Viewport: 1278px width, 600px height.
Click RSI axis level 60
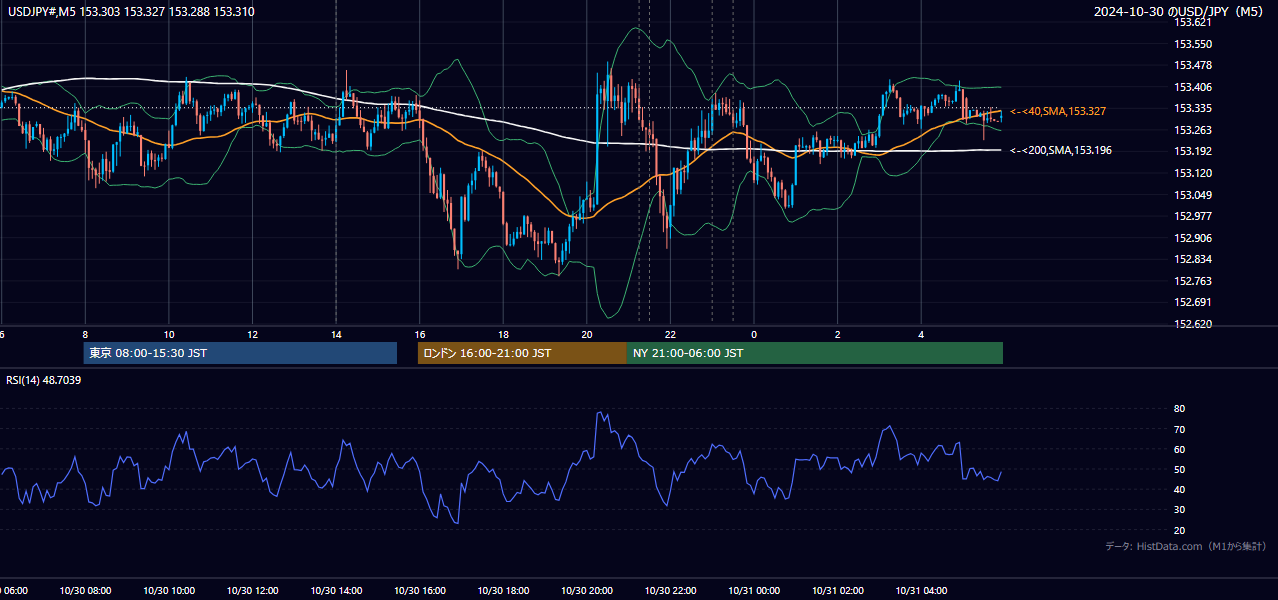[1179, 449]
